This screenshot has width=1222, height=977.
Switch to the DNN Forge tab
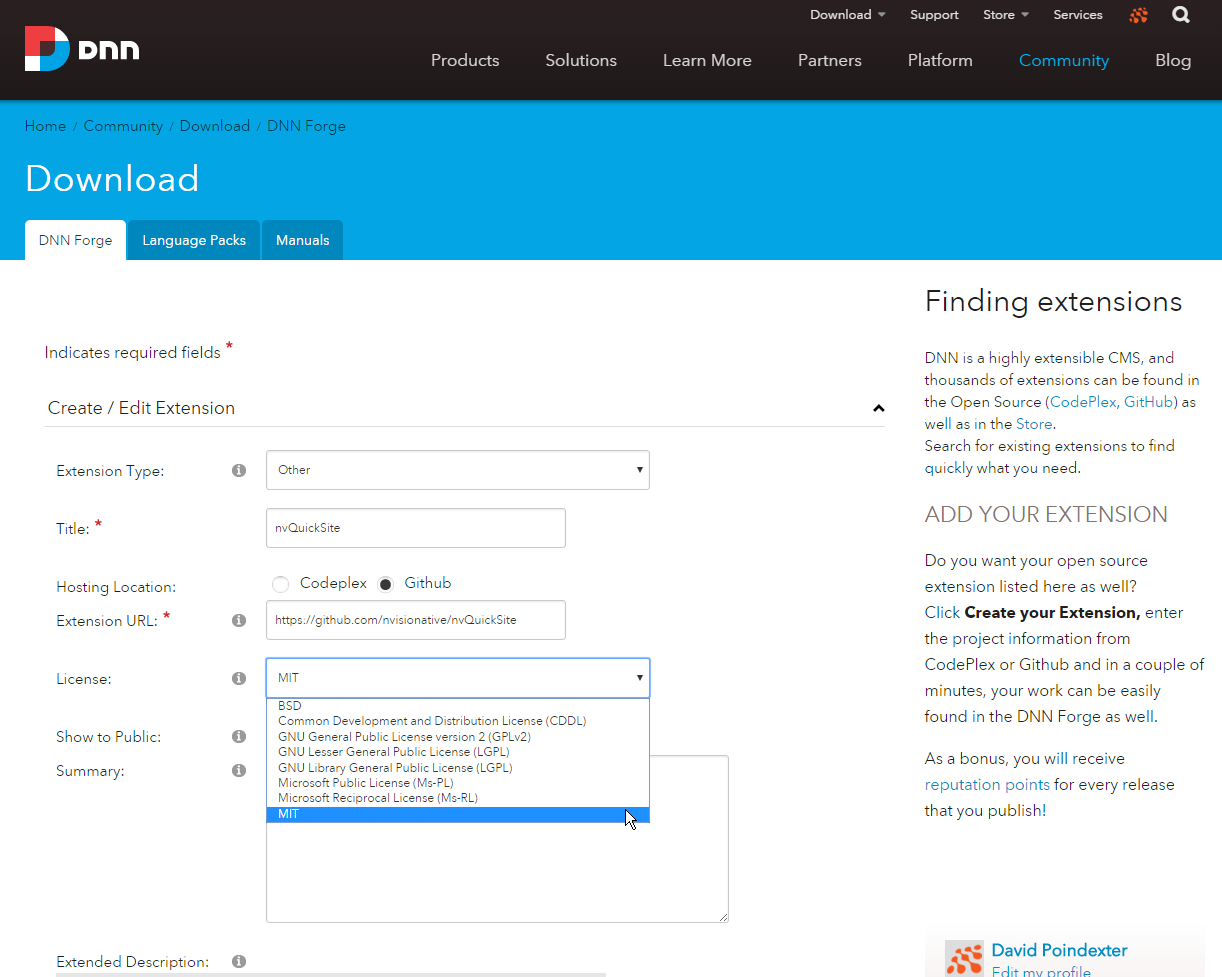tap(75, 240)
